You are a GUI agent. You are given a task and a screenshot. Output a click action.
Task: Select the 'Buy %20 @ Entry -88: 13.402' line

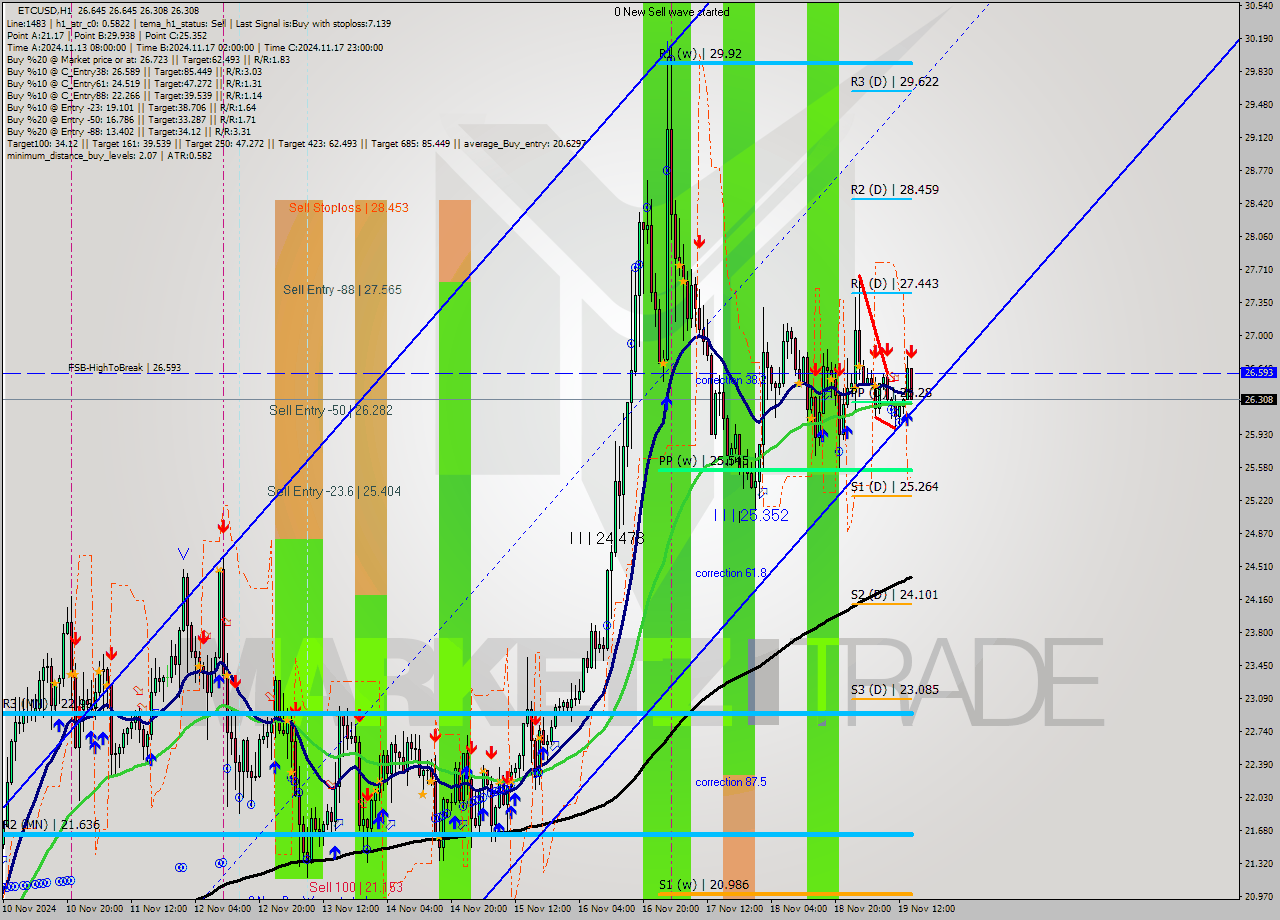(131, 131)
